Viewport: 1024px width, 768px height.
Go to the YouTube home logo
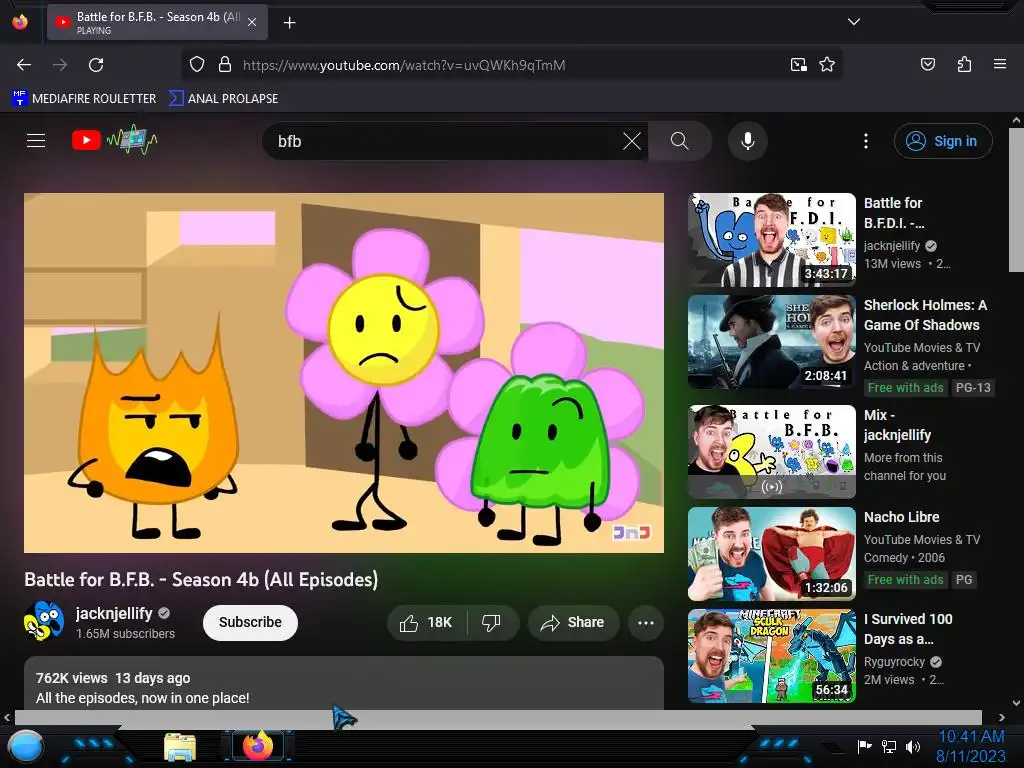115,140
